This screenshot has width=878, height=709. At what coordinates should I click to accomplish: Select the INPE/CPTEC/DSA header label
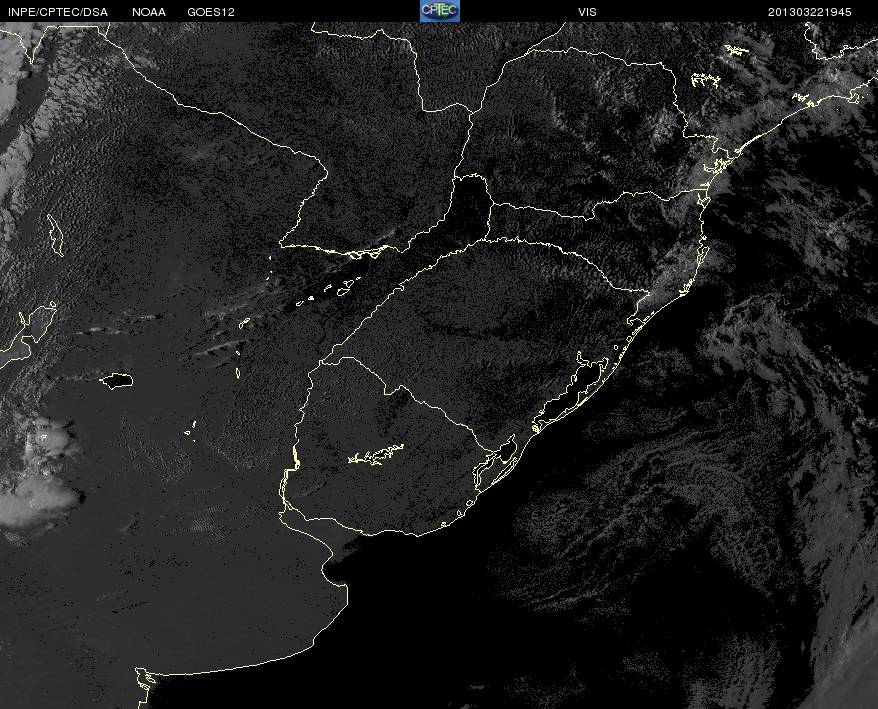pos(58,12)
